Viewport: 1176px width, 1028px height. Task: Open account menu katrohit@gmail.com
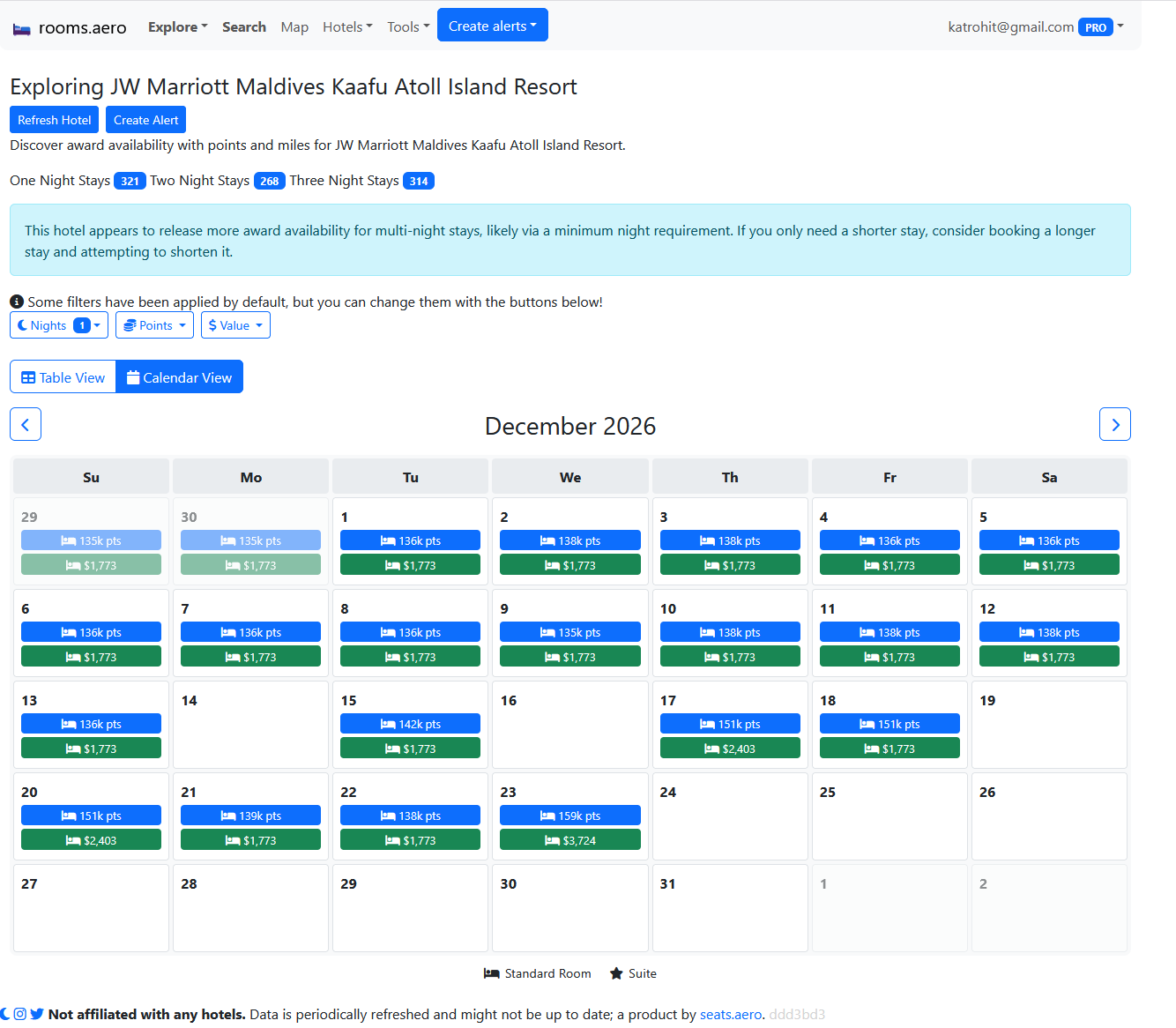(x=1037, y=27)
